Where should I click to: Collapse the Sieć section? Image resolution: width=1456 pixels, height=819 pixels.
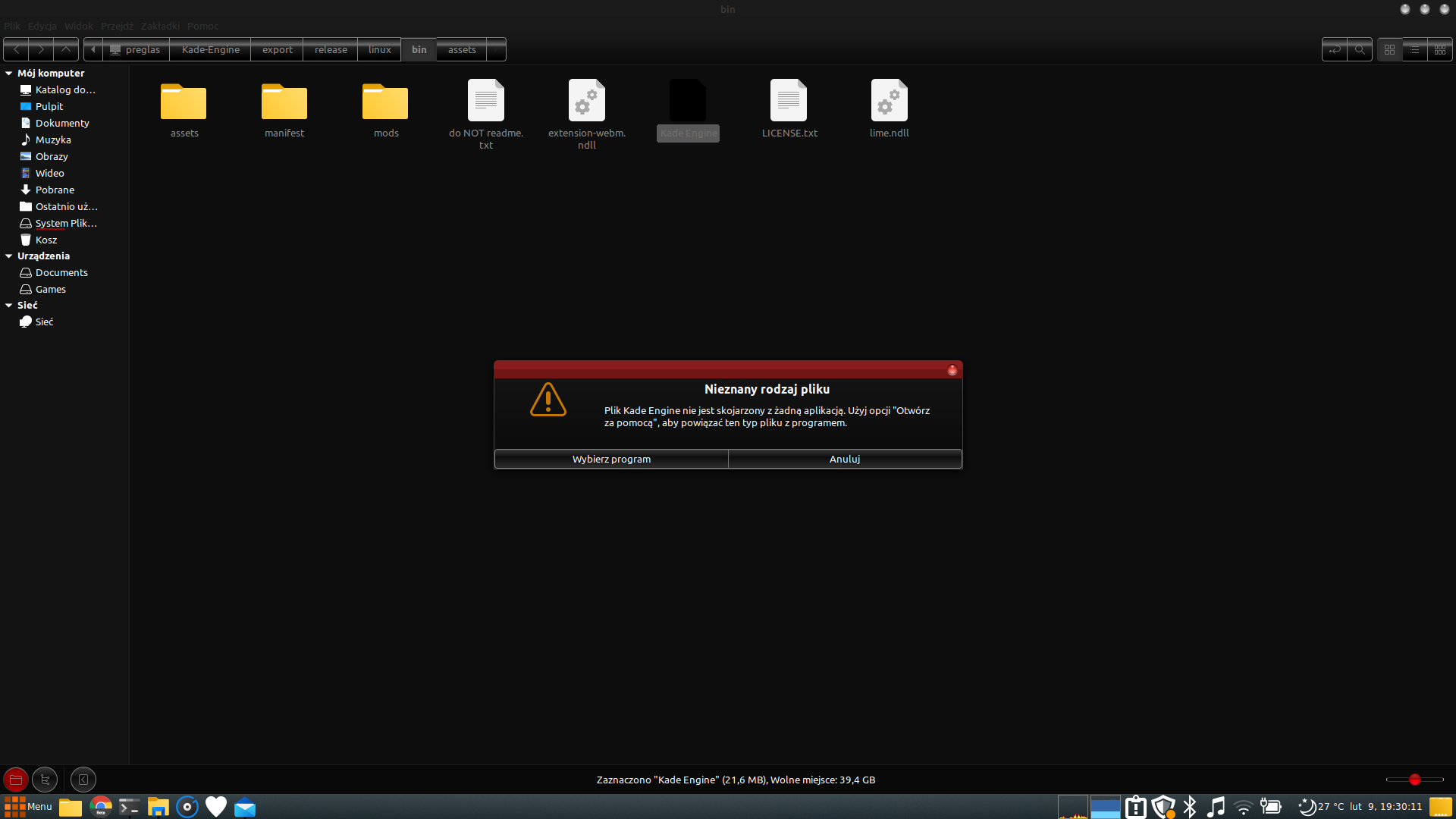[8, 305]
